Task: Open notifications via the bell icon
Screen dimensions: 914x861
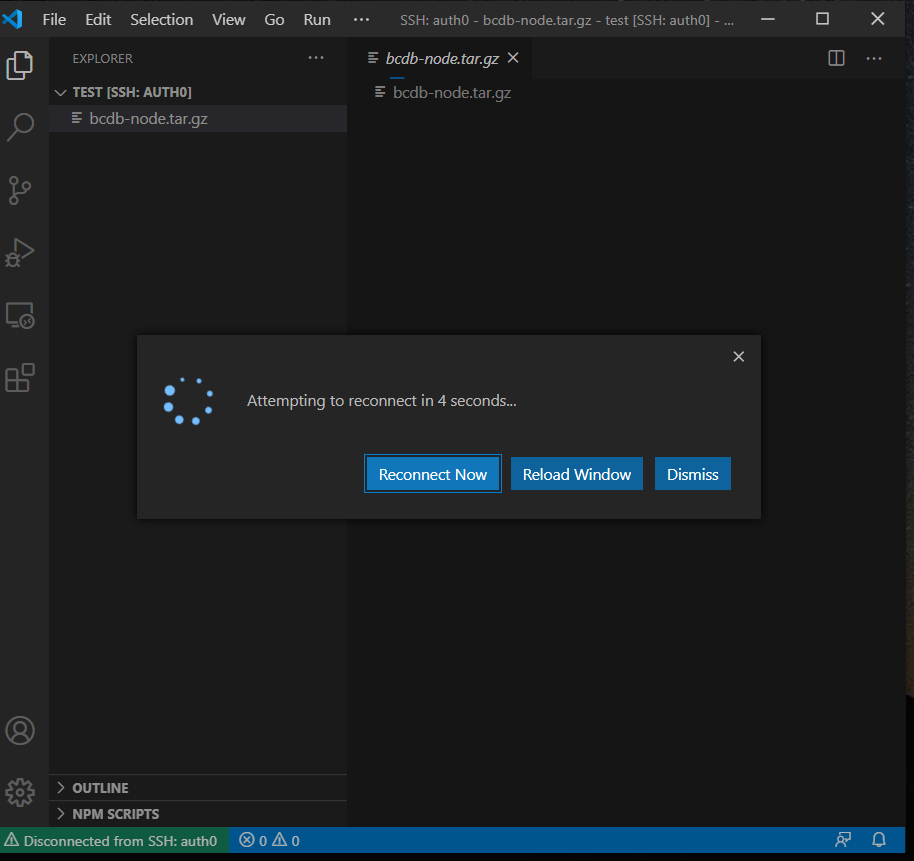Action: click(x=877, y=840)
